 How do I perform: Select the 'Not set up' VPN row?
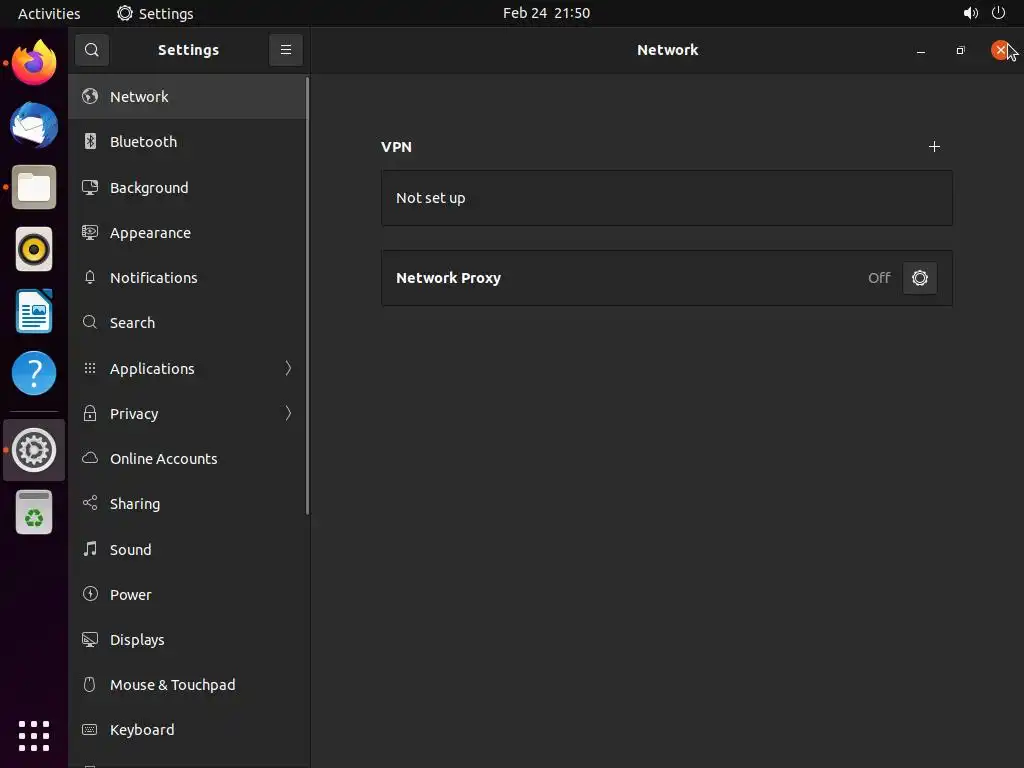click(x=666, y=198)
